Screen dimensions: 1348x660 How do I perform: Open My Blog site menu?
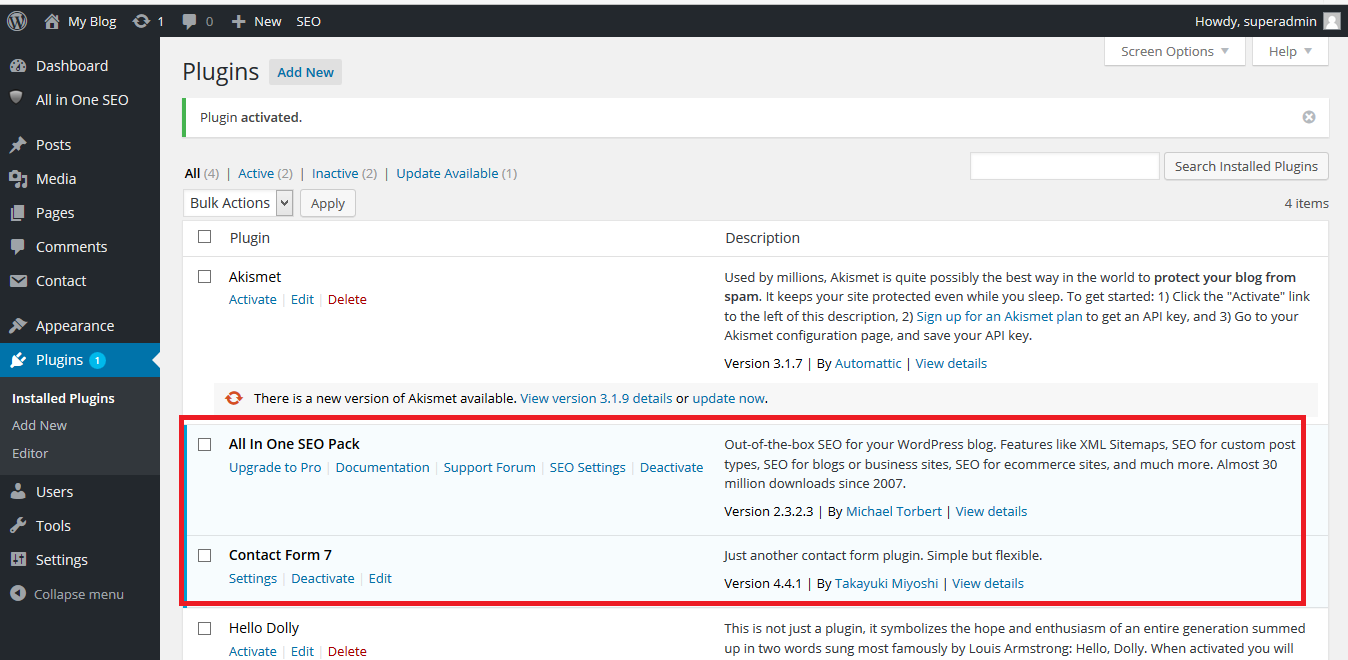click(92, 21)
